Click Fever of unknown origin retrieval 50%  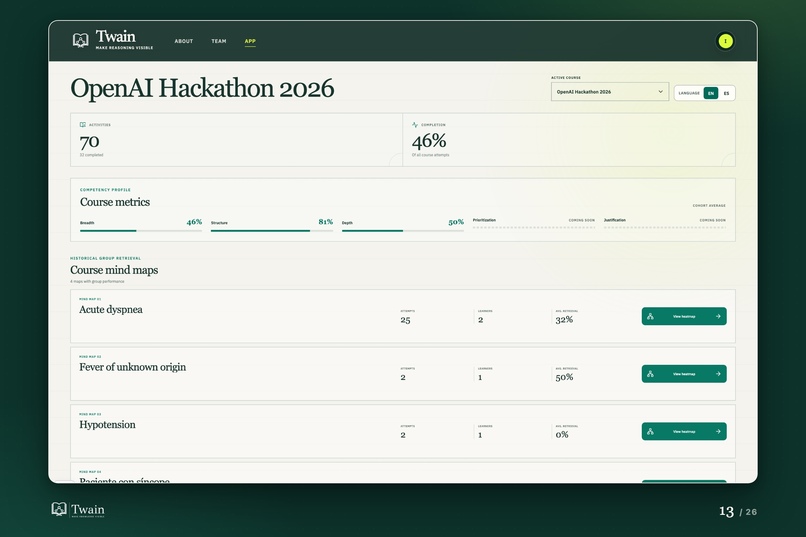point(564,377)
